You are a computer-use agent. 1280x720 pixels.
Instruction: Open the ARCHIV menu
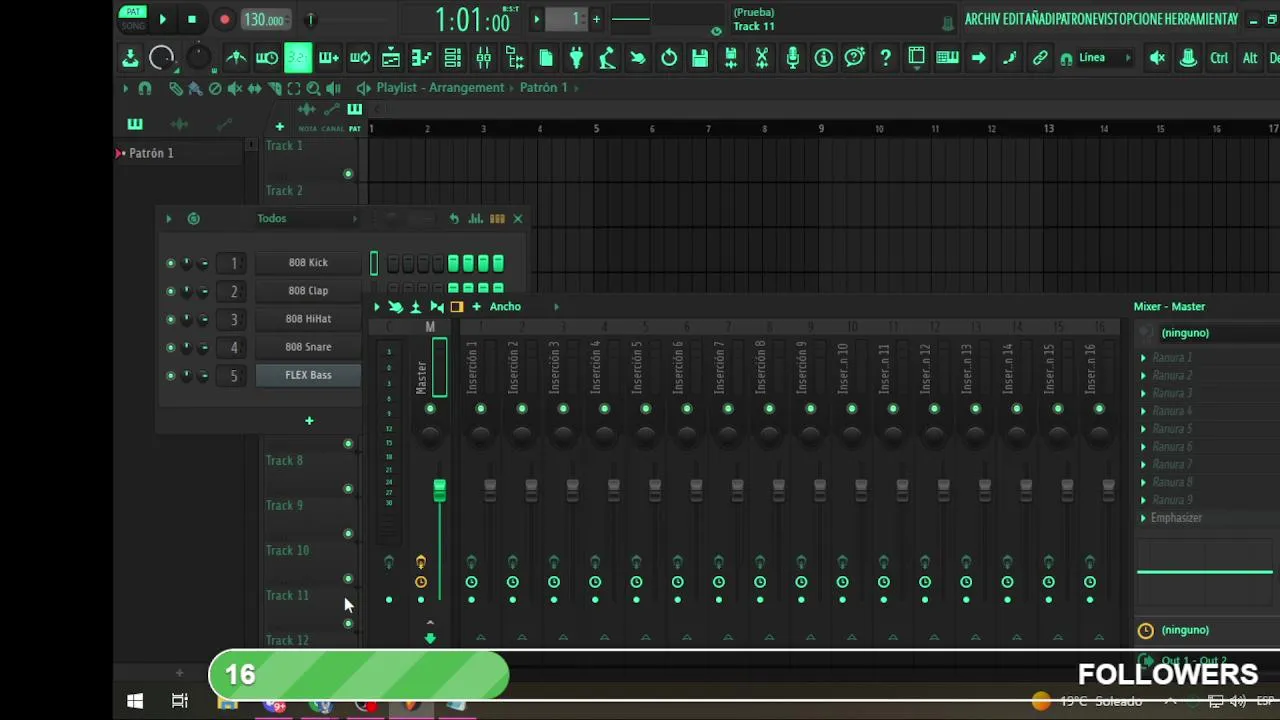click(983, 19)
